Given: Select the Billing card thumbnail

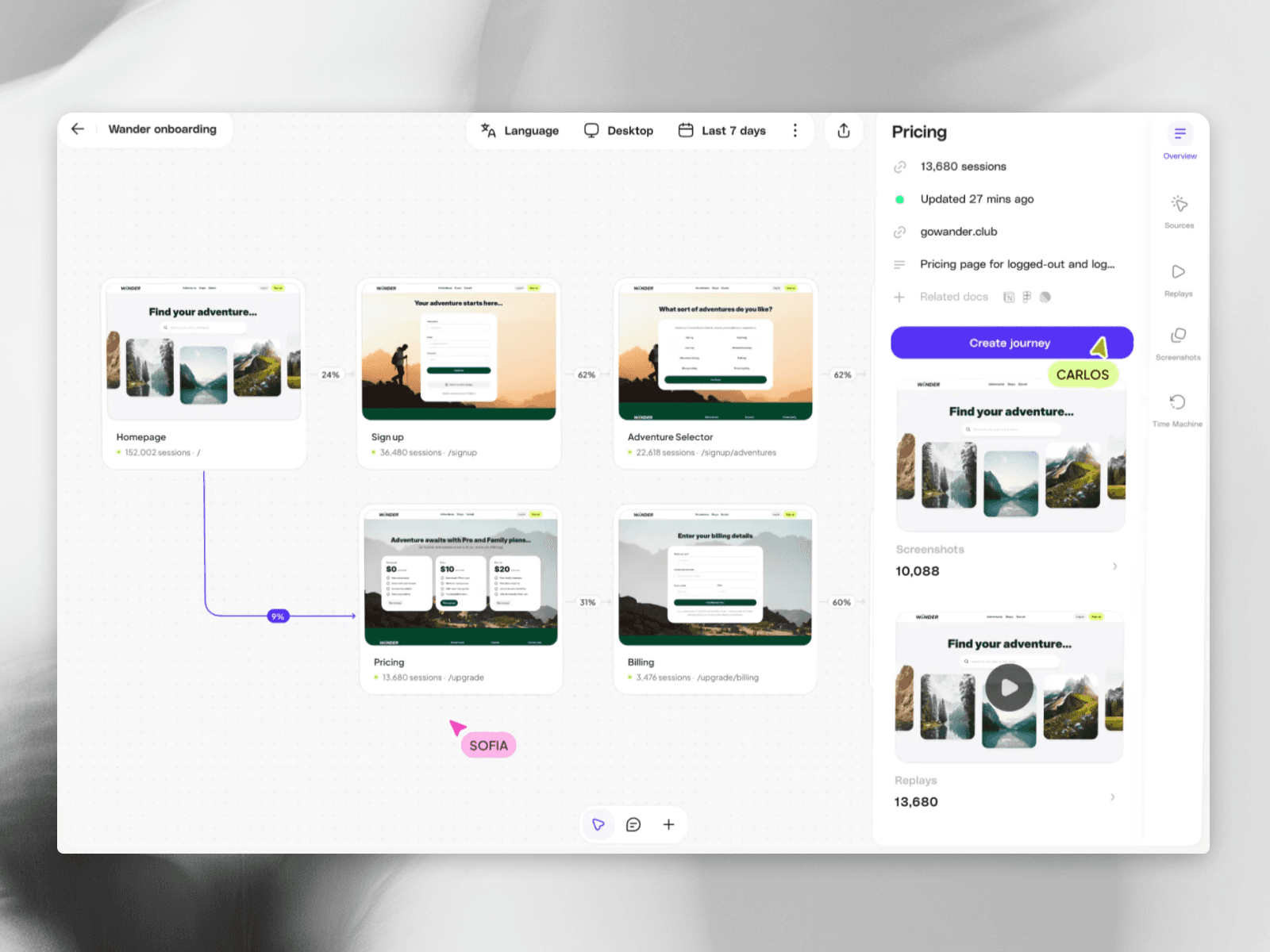Looking at the screenshot, I should tap(715, 578).
